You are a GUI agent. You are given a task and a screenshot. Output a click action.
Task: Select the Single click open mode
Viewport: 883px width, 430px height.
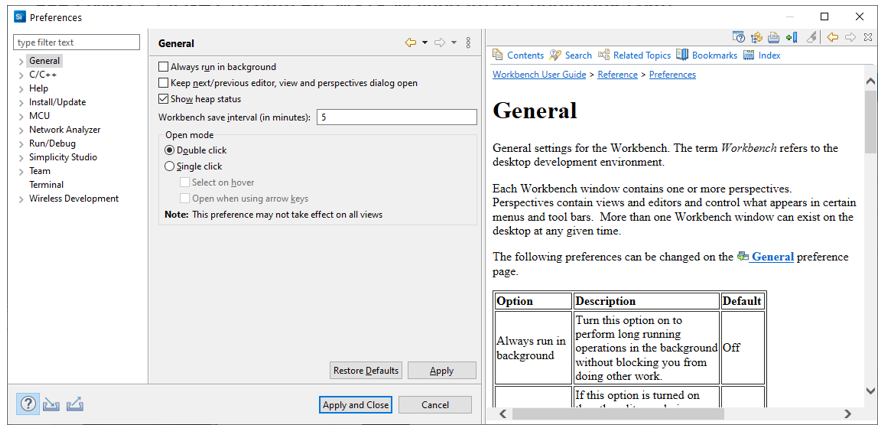coord(170,166)
